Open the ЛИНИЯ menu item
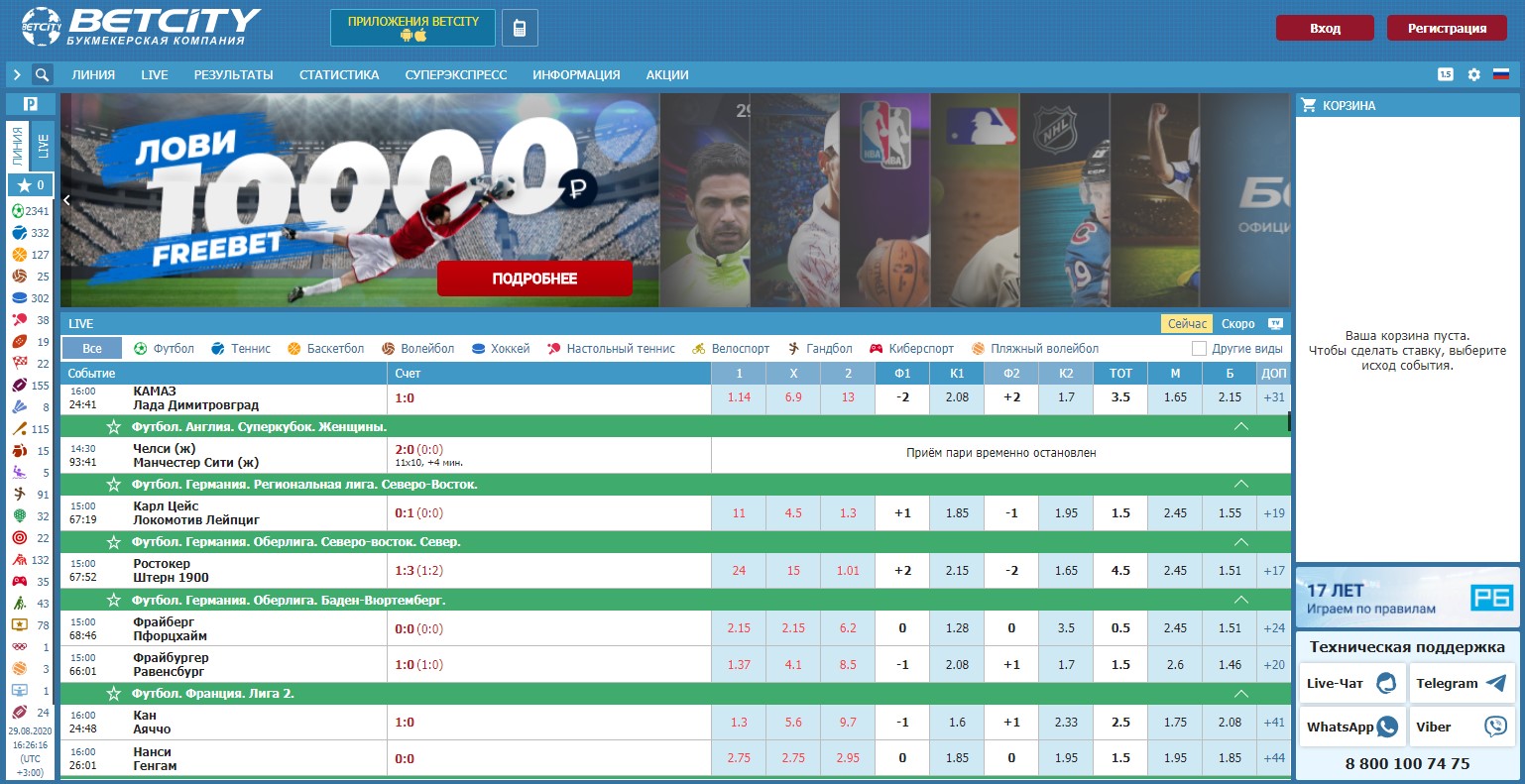This screenshot has height=784, width=1525. pyautogui.click(x=93, y=74)
